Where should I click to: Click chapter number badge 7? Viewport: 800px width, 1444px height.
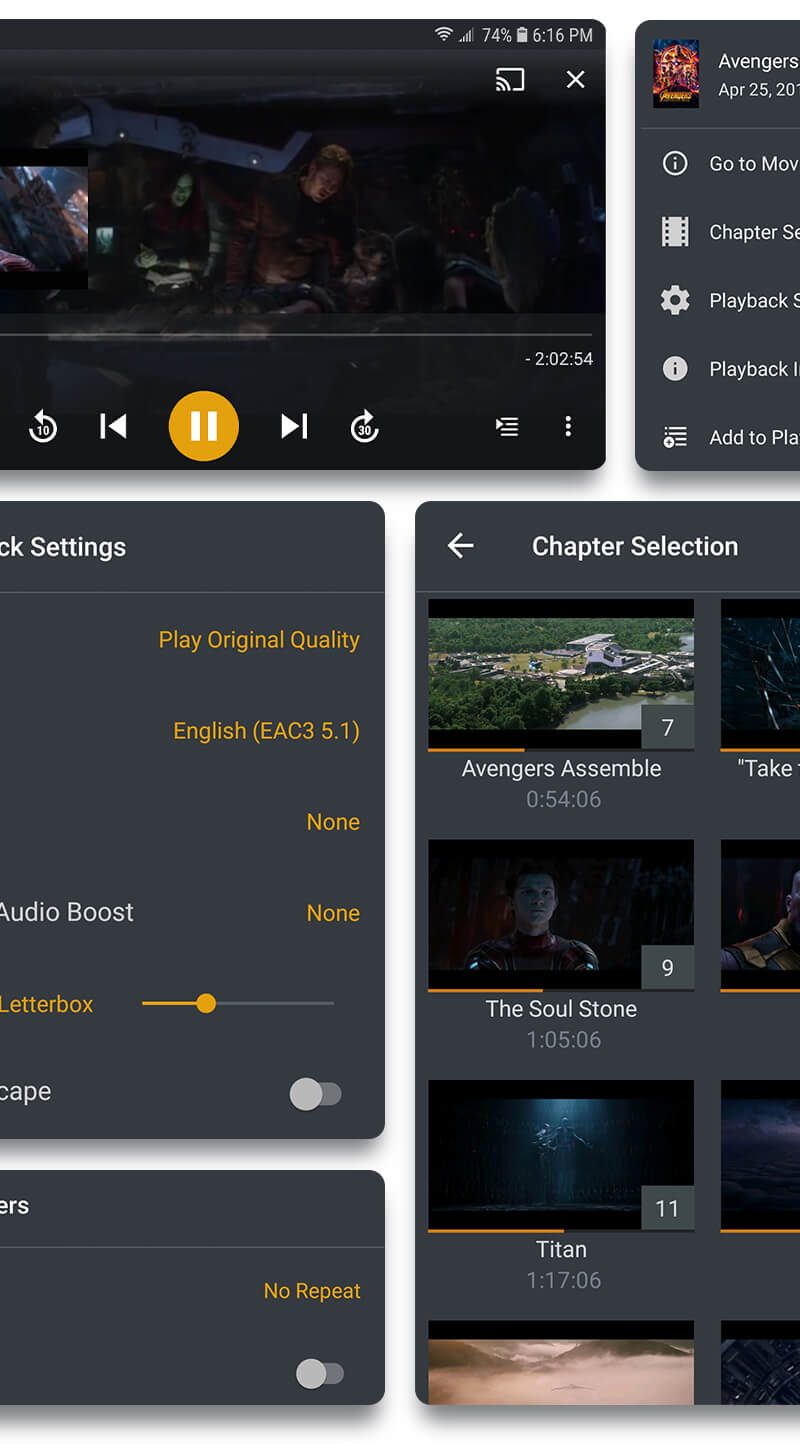coord(667,727)
